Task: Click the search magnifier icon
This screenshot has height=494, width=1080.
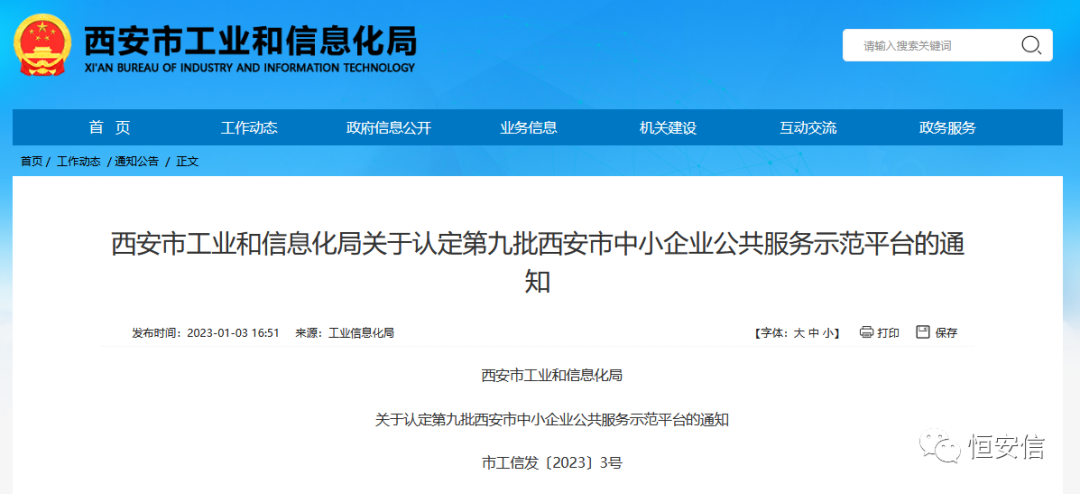Action: click(1030, 45)
